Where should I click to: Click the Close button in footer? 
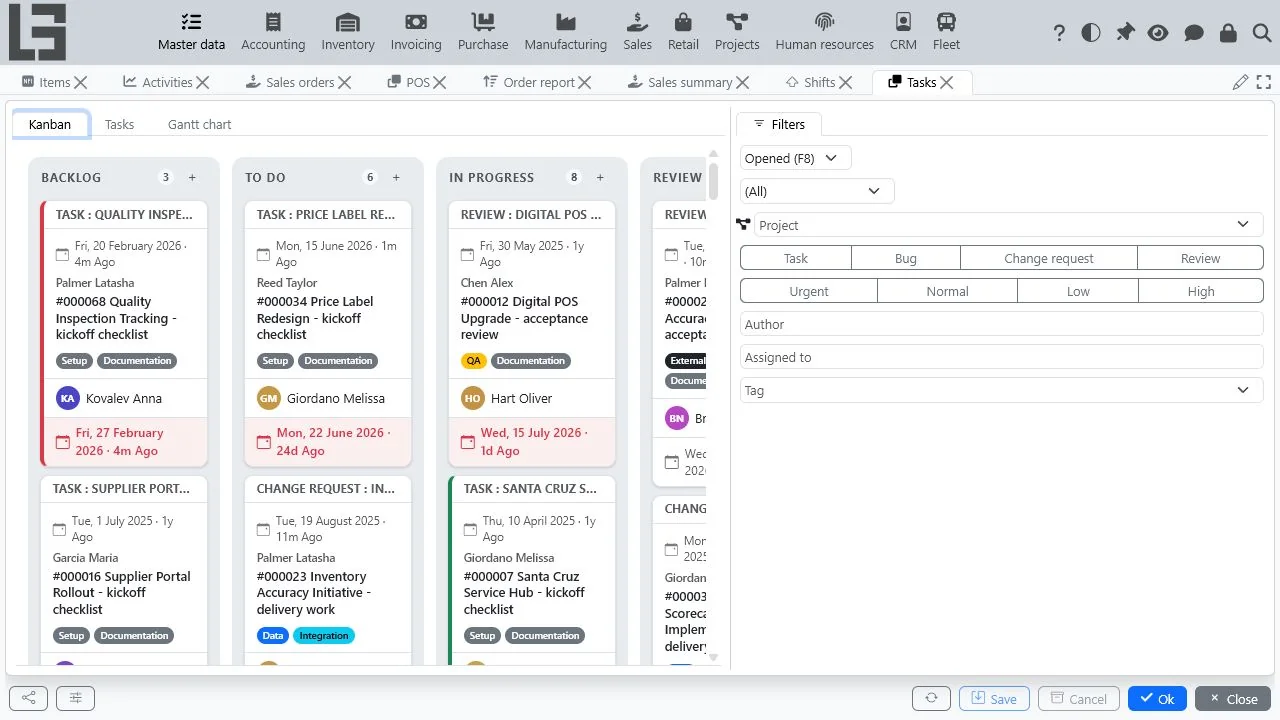click(1233, 698)
